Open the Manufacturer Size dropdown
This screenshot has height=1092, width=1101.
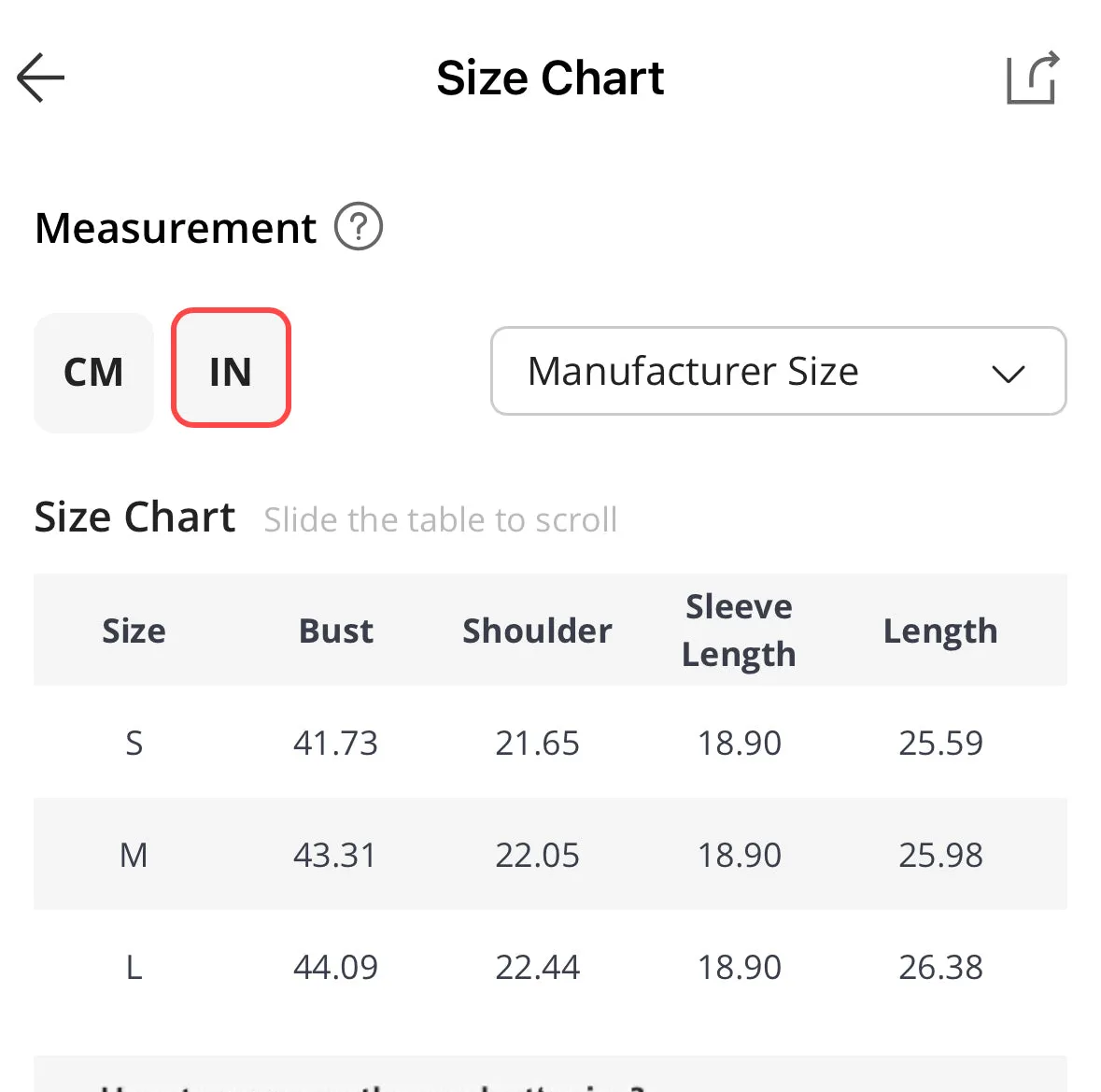point(779,371)
